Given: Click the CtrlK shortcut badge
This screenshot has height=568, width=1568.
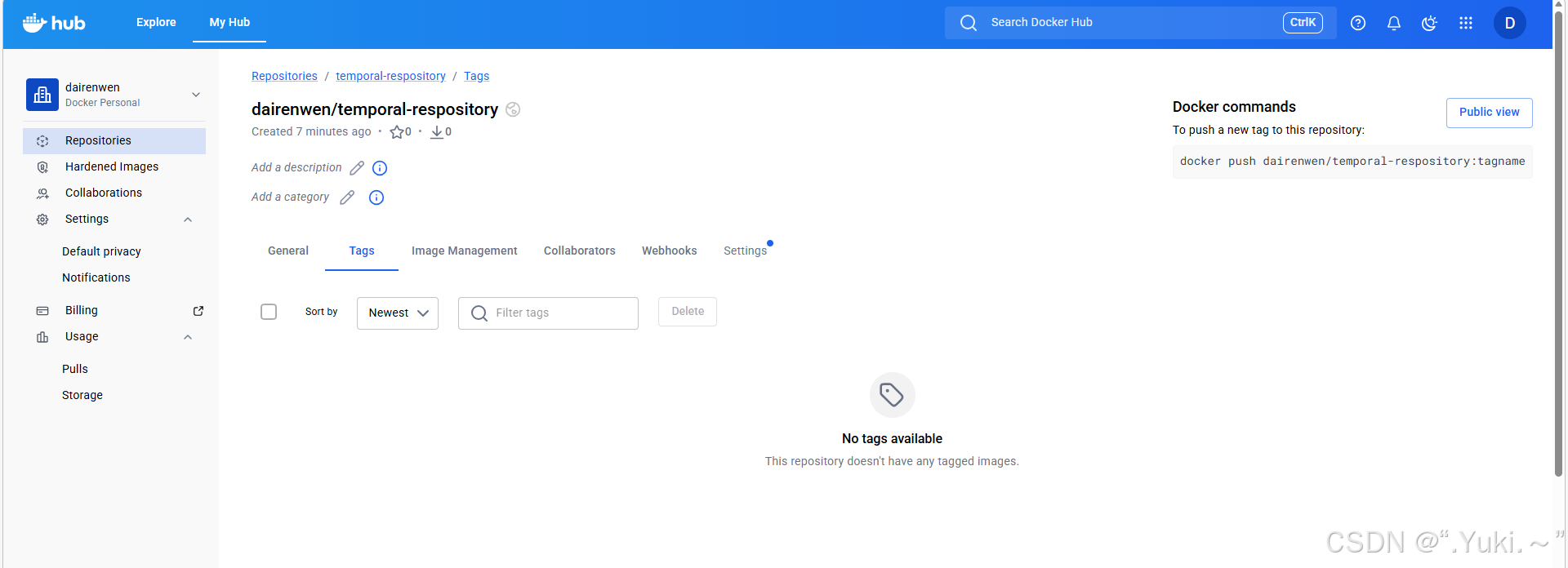Looking at the screenshot, I should click(x=1303, y=23).
